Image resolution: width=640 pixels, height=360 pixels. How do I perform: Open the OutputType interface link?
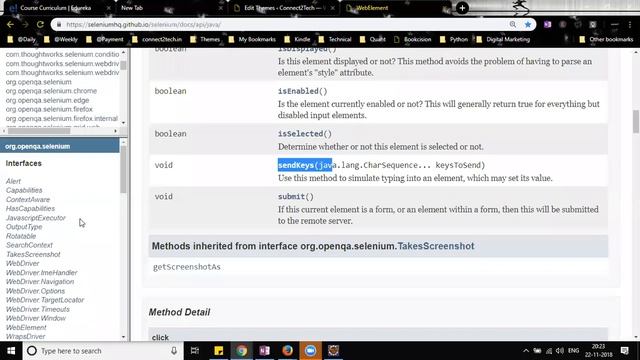pyautogui.click(x=24, y=227)
